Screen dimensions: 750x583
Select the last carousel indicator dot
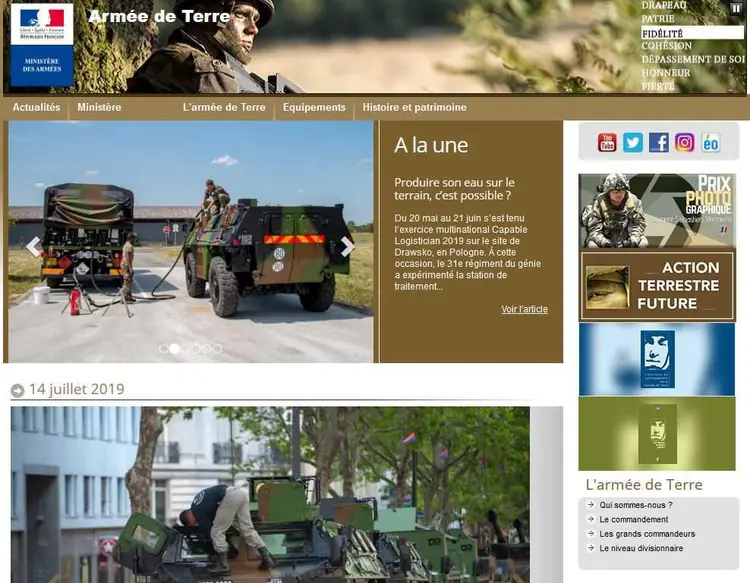tap(217, 349)
